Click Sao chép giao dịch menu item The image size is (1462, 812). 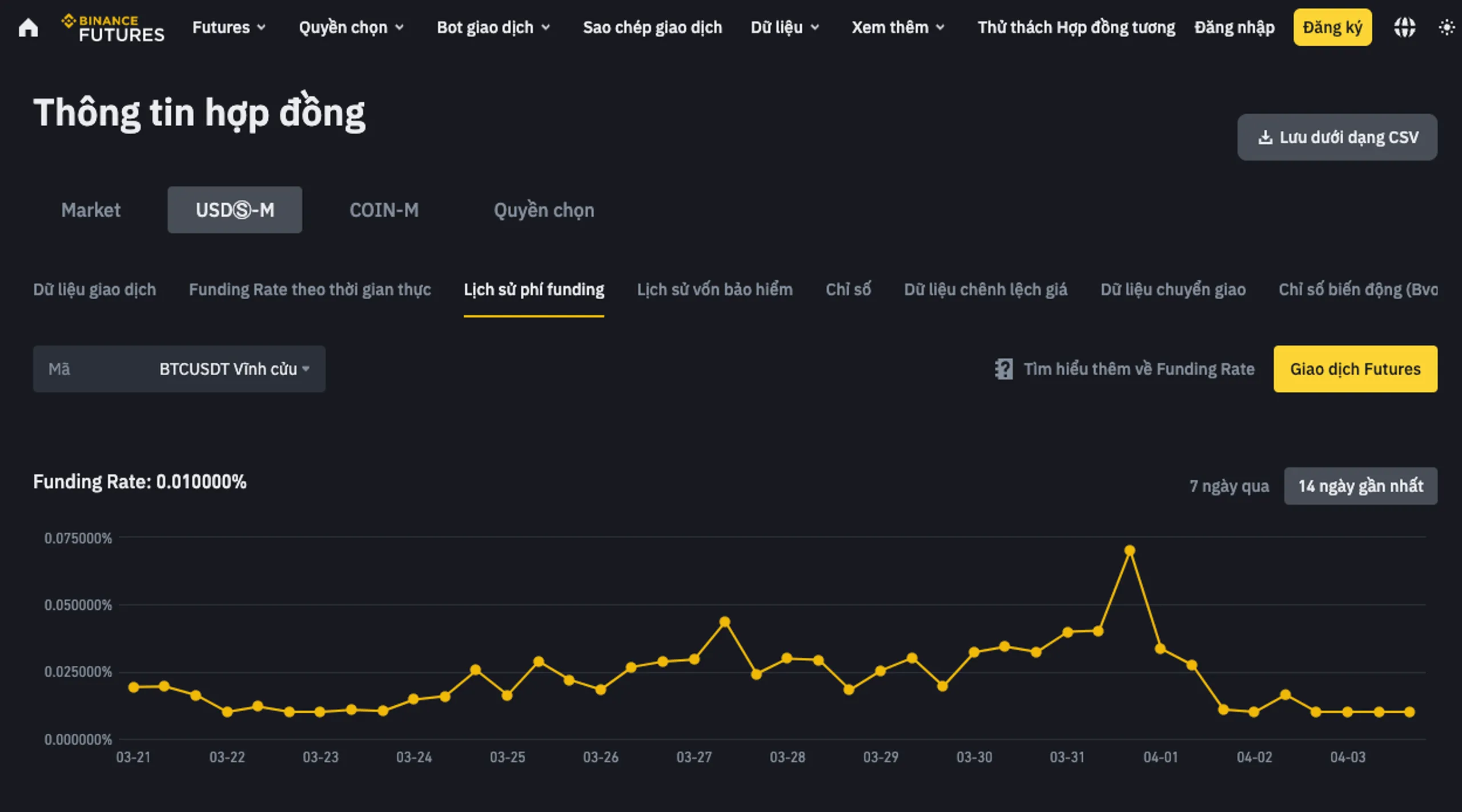click(x=652, y=27)
